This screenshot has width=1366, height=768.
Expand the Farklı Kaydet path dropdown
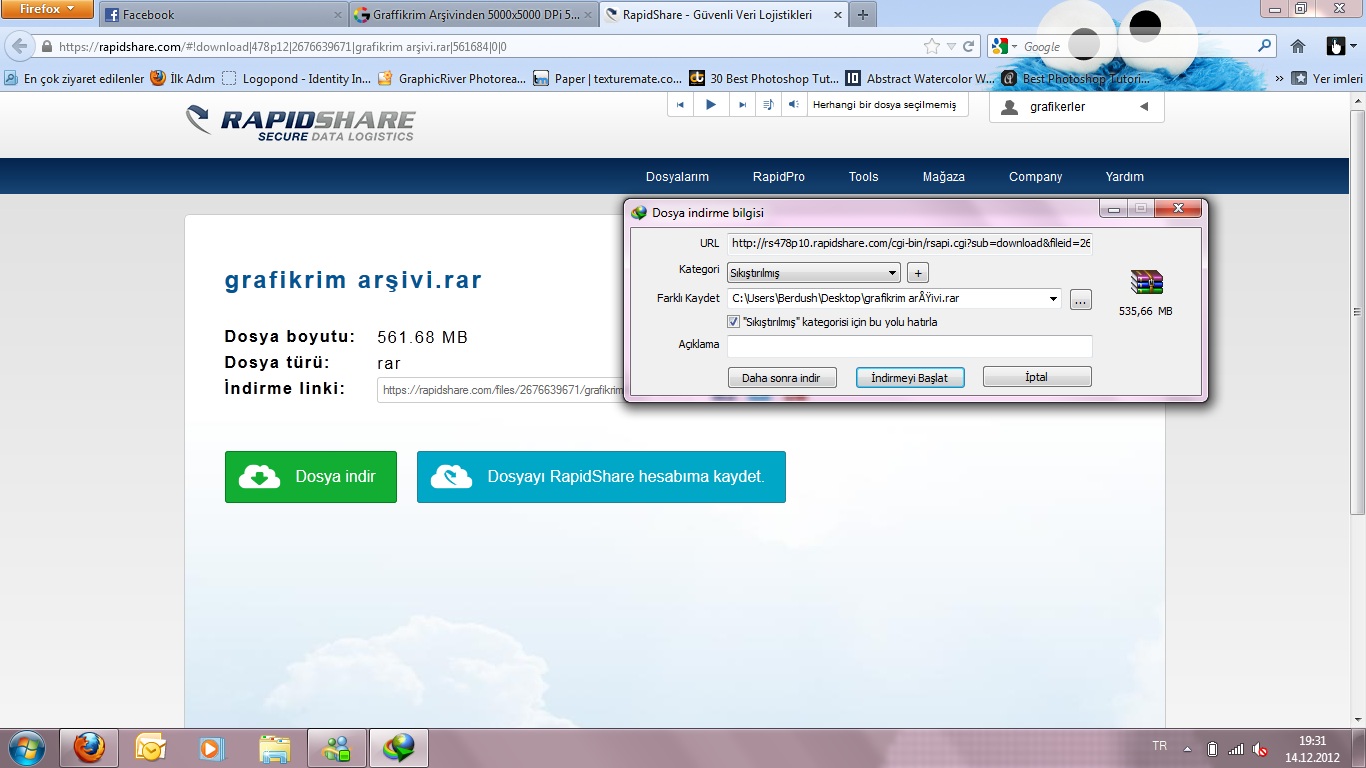click(x=1054, y=298)
